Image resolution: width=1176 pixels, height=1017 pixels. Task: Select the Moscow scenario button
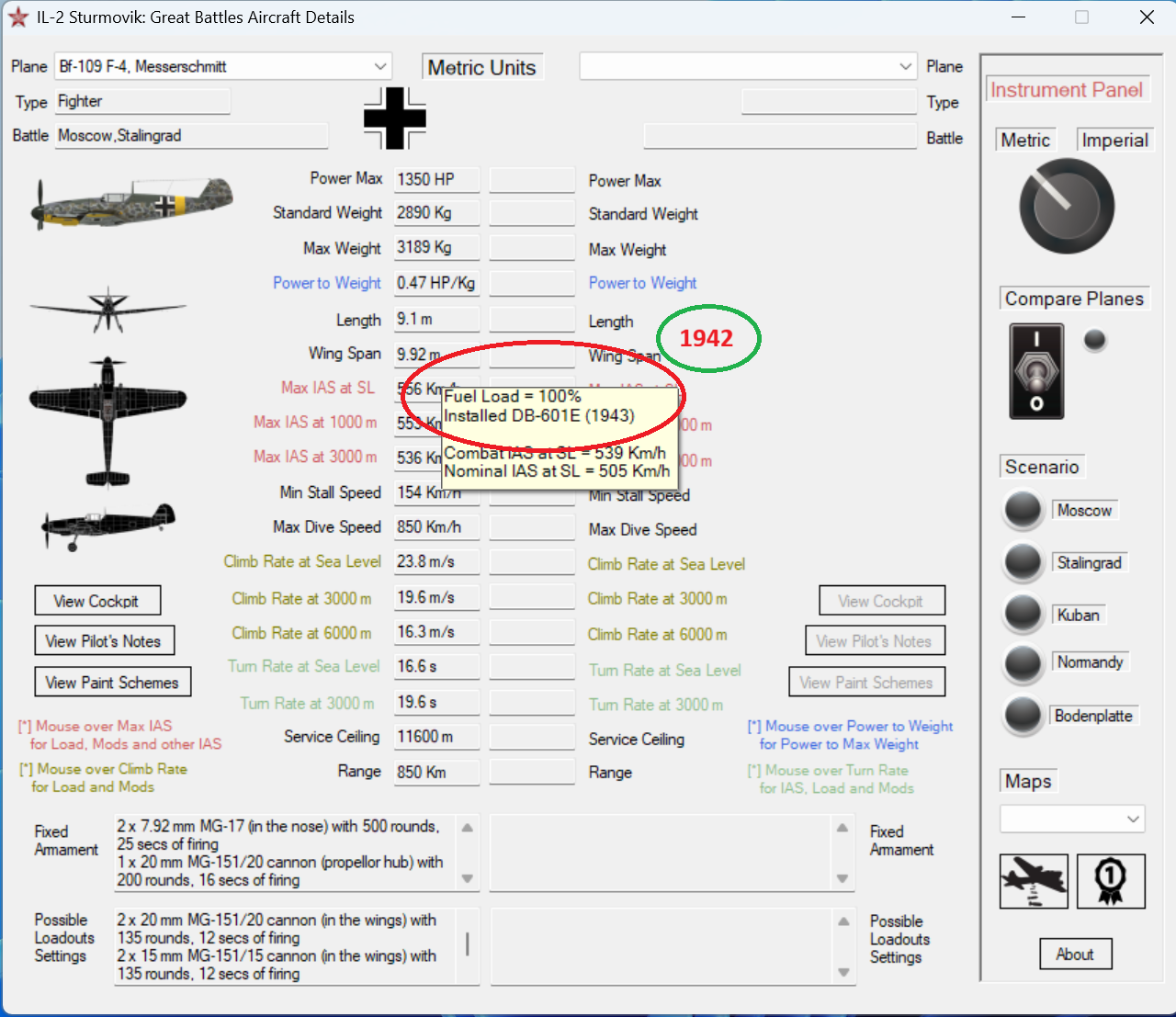tap(1023, 511)
